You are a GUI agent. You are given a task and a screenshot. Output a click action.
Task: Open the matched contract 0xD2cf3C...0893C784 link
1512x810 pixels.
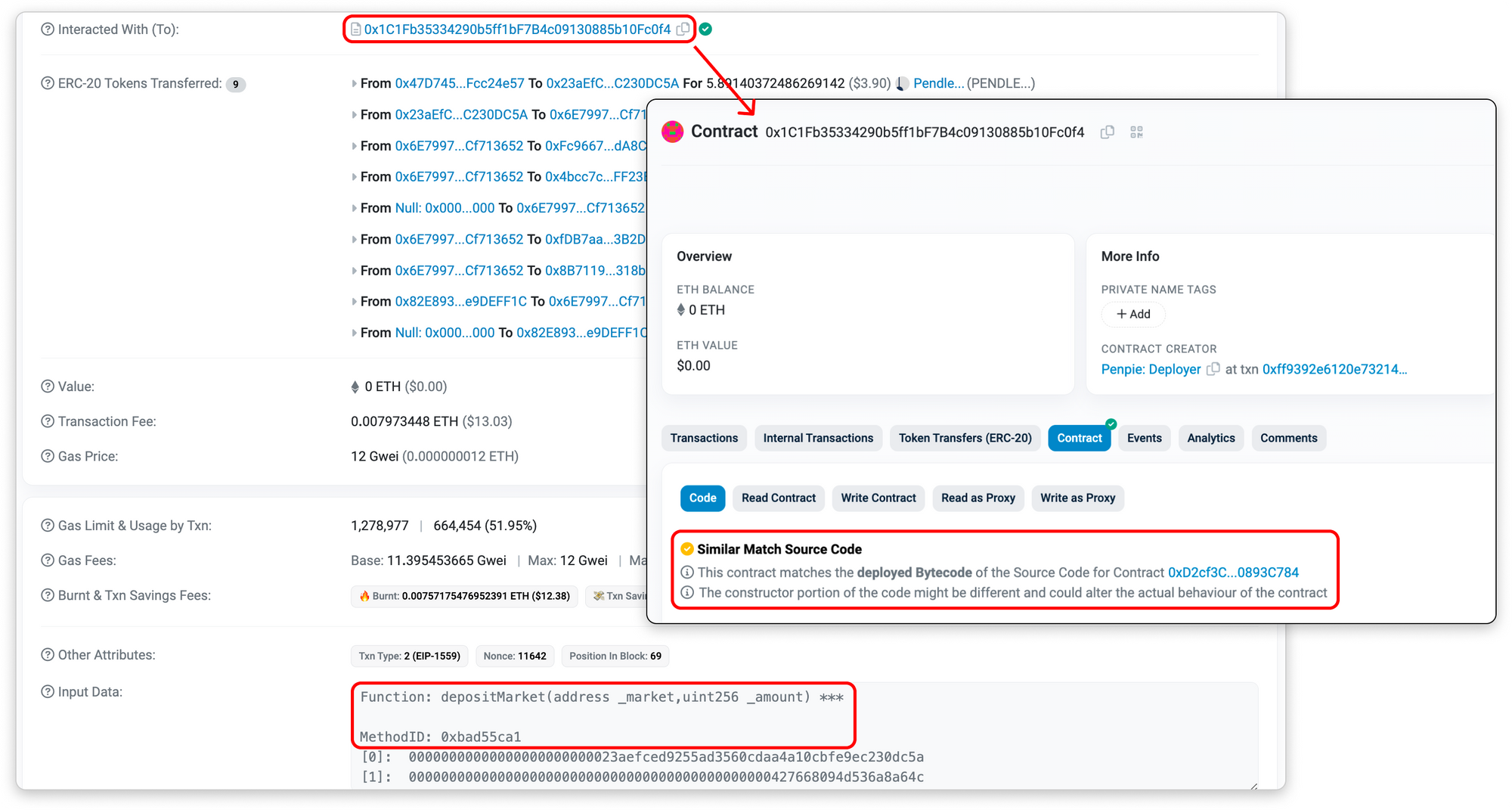[1233, 573]
